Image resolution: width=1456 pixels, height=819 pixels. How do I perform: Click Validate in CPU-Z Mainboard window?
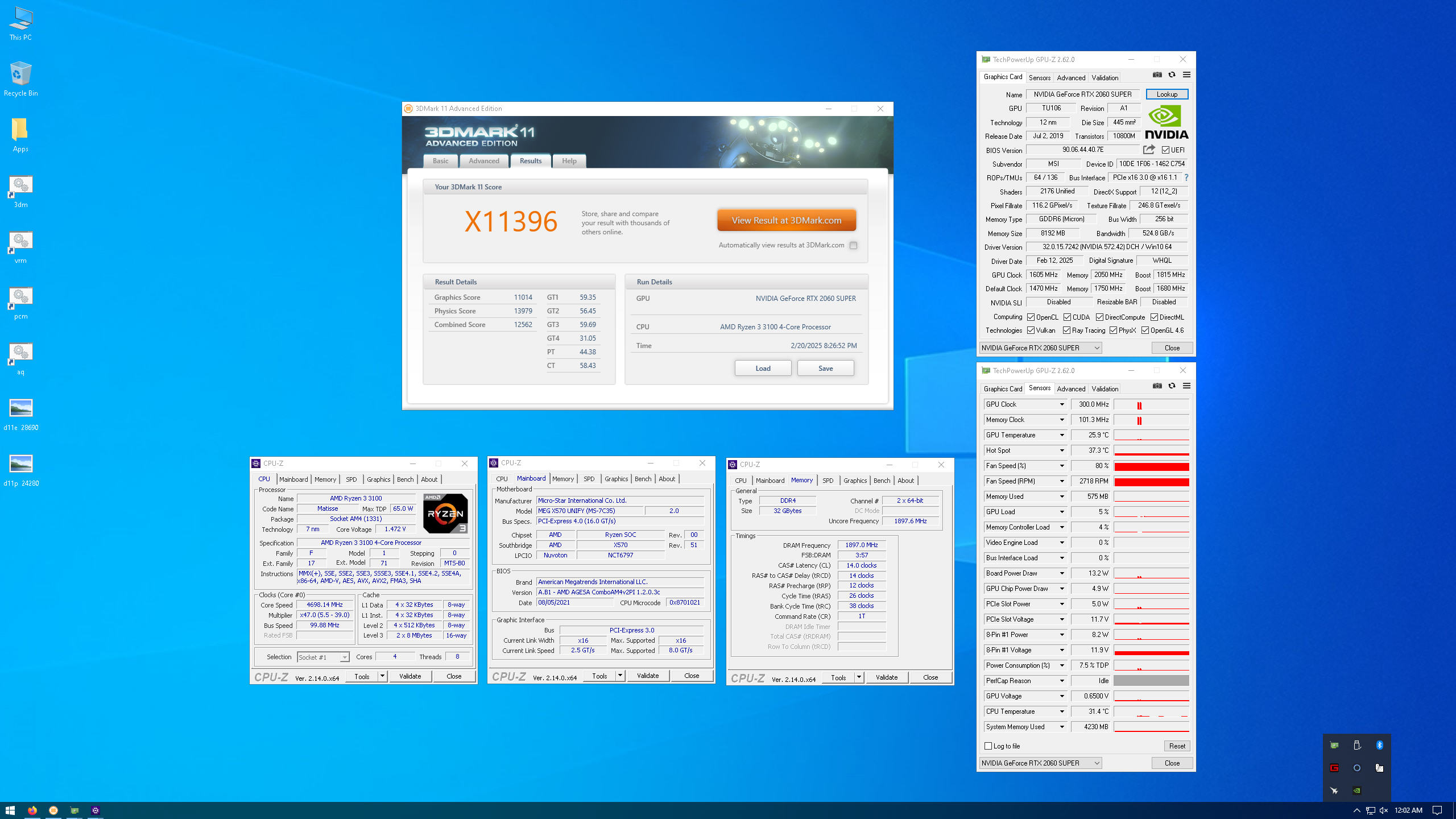tap(648, 676)
